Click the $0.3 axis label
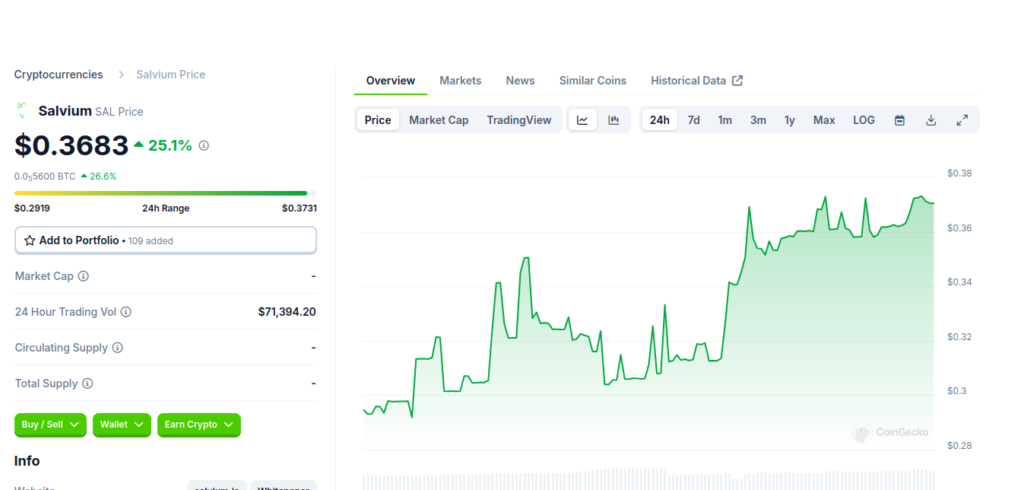The image size is (1024, 490). (x=957, y=391)
